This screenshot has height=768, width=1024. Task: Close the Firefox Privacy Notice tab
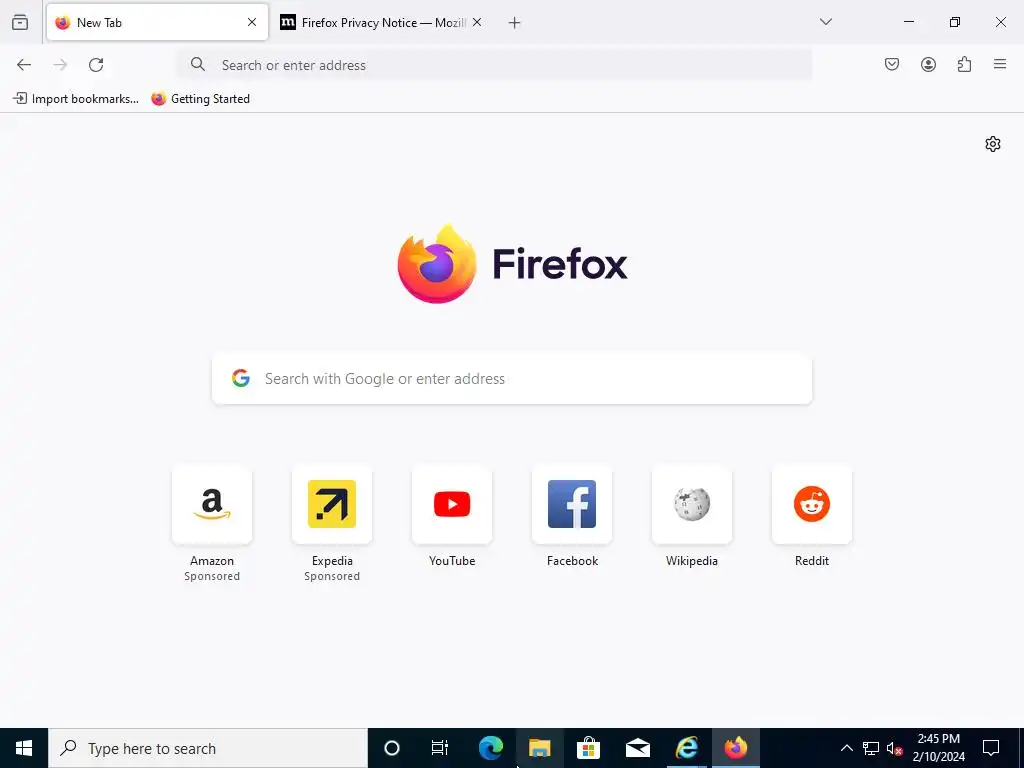coord(477,22)
